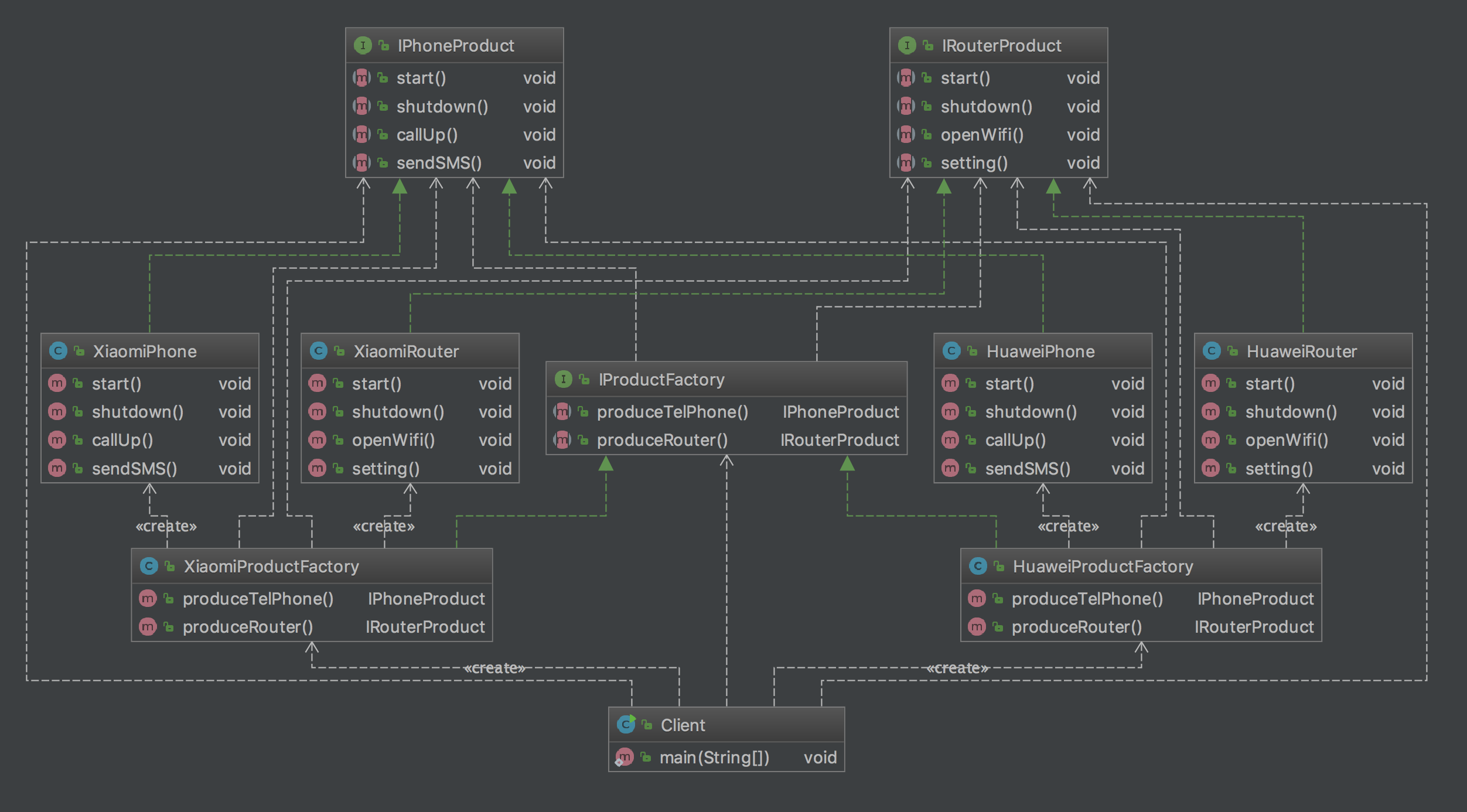The image size is (1467, 812).
Task: Select the XiaomiRouter class title
Action: (x=406, y=351)
